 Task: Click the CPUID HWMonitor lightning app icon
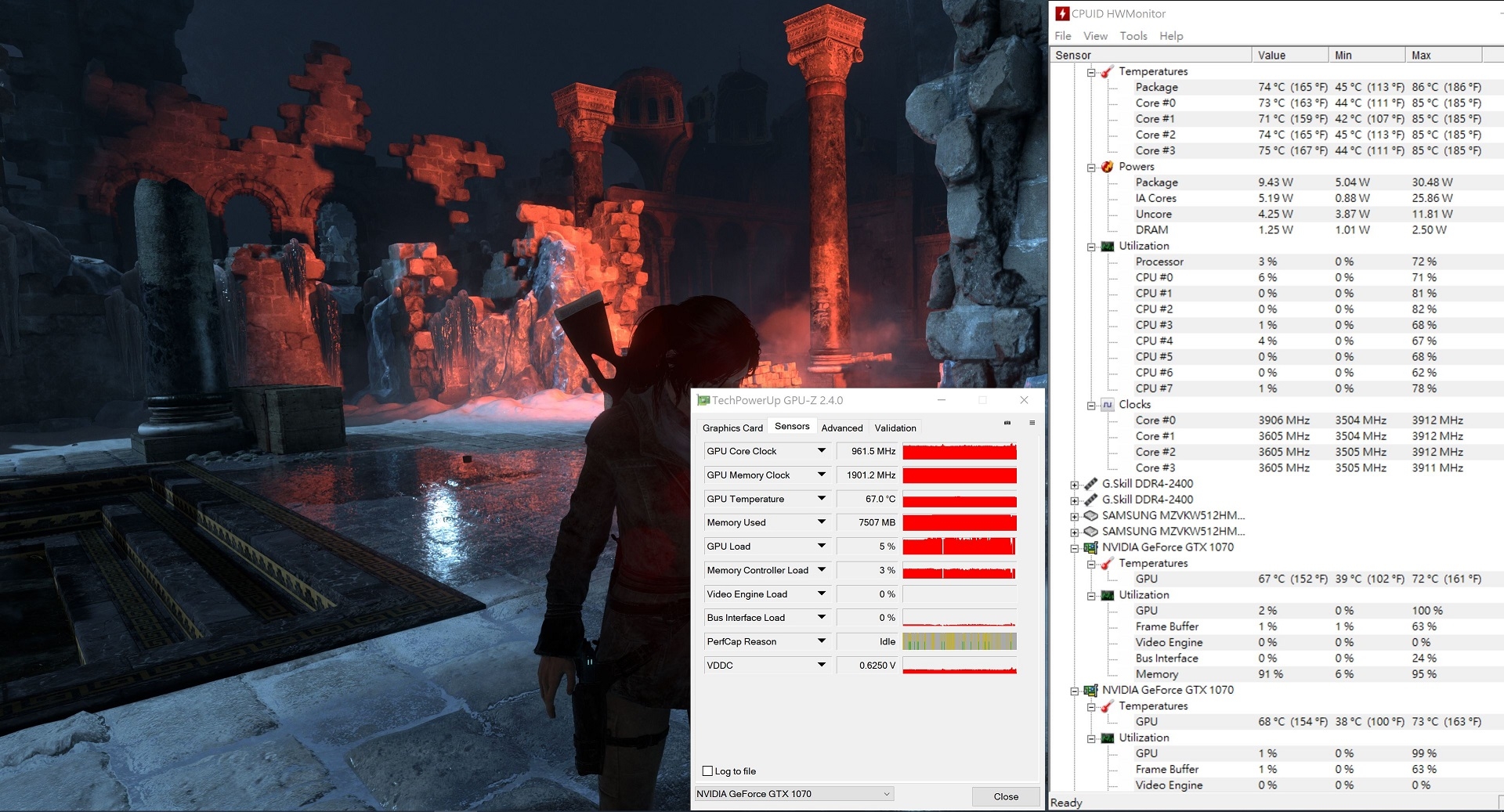pyautogui.click(x=1062, y=13)
